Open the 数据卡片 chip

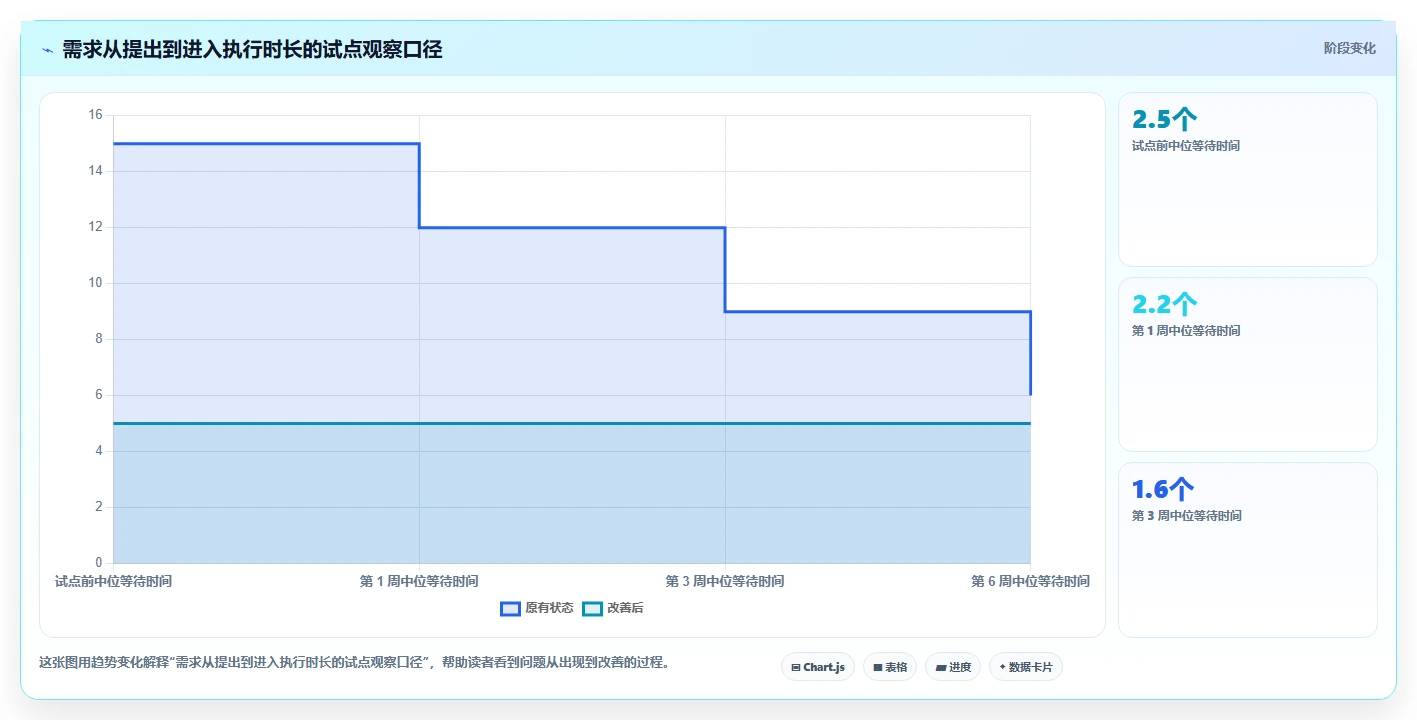point(1026,667)
